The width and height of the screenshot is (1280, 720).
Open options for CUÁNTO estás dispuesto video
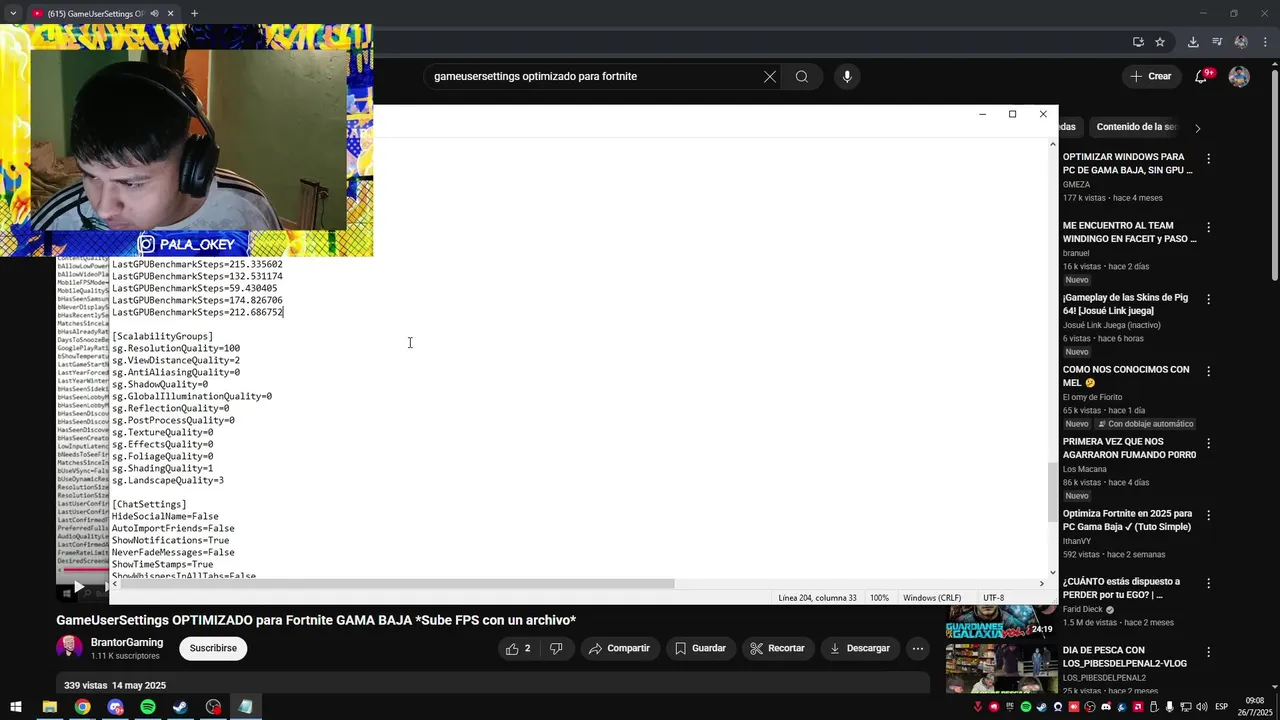[x=1208, y=583]
